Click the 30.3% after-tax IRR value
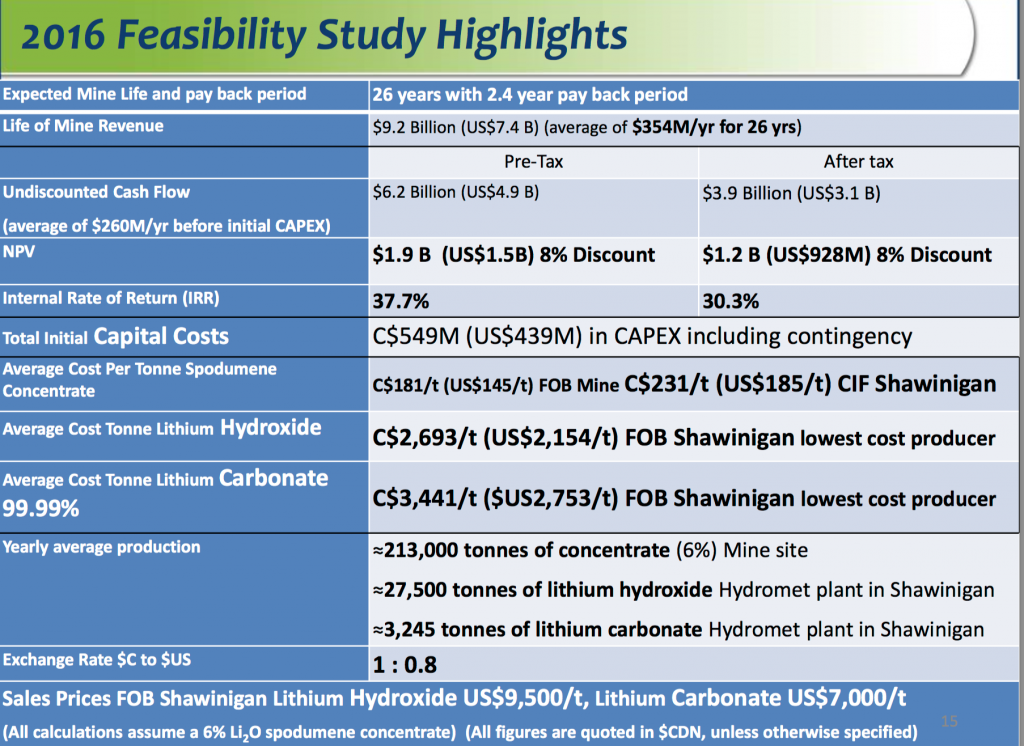Viewport: 1024px width, 746px height. [x=731, y=300]
